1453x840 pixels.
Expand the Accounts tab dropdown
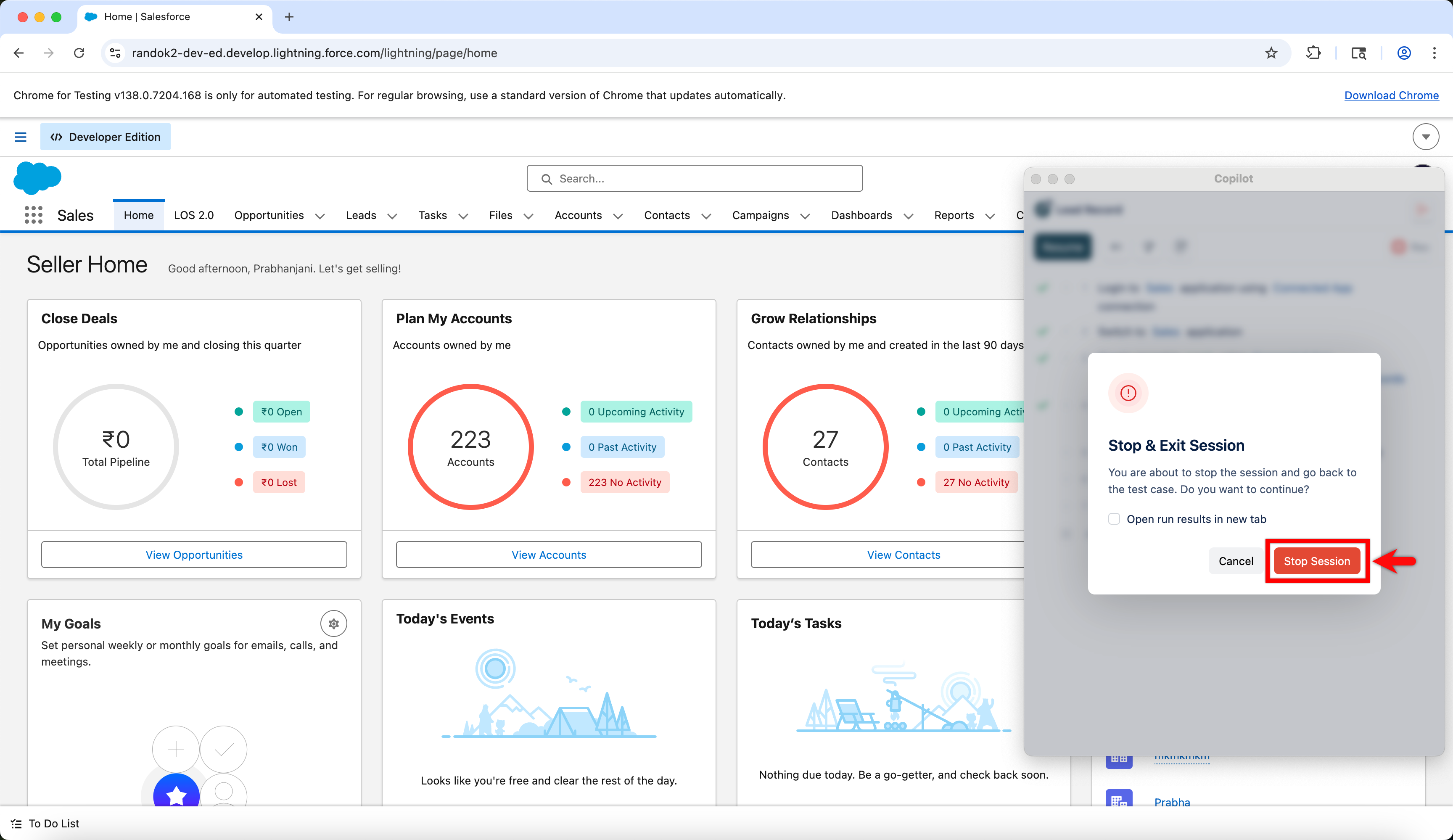pyautogui.click(x=618, y=216)
